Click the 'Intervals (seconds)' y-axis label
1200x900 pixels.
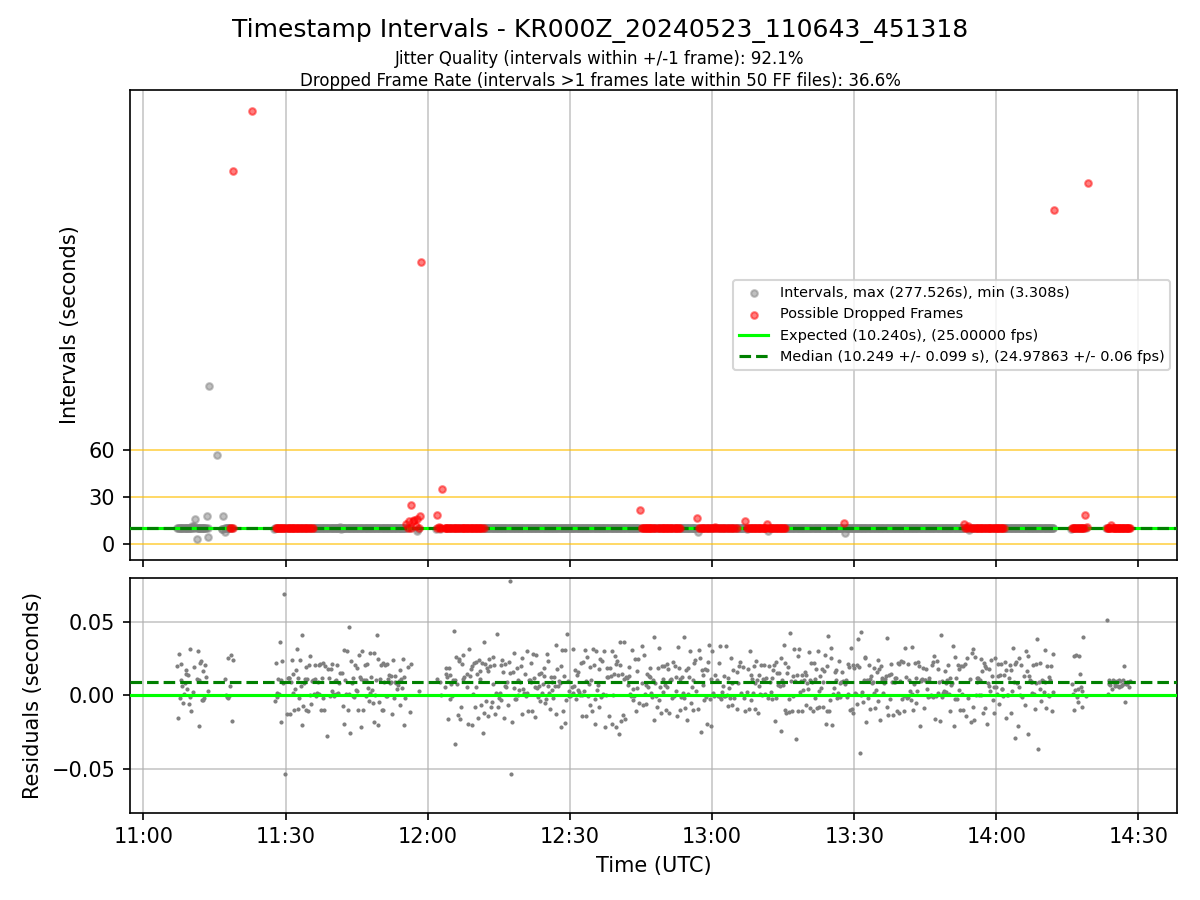pos(69,324)
